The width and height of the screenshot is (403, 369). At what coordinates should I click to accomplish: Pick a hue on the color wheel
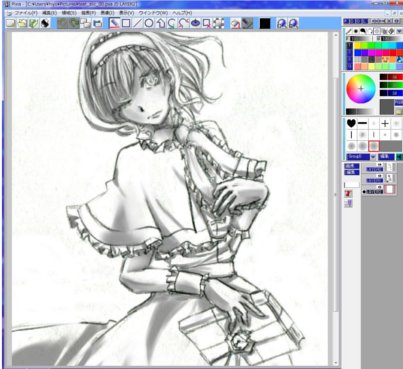(361, 89)
